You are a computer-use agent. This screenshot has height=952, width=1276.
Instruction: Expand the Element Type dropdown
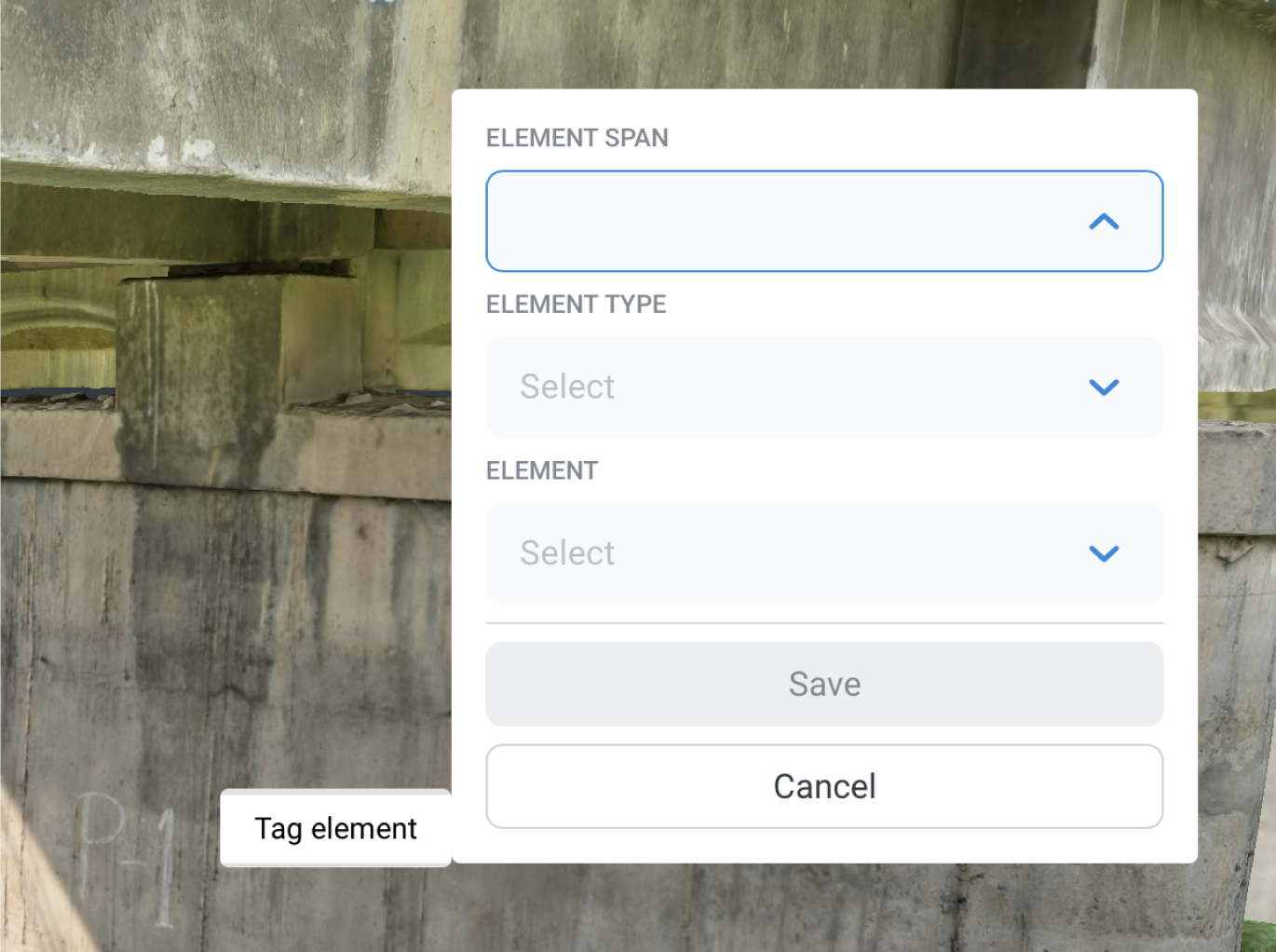click(x=824, y=388)
